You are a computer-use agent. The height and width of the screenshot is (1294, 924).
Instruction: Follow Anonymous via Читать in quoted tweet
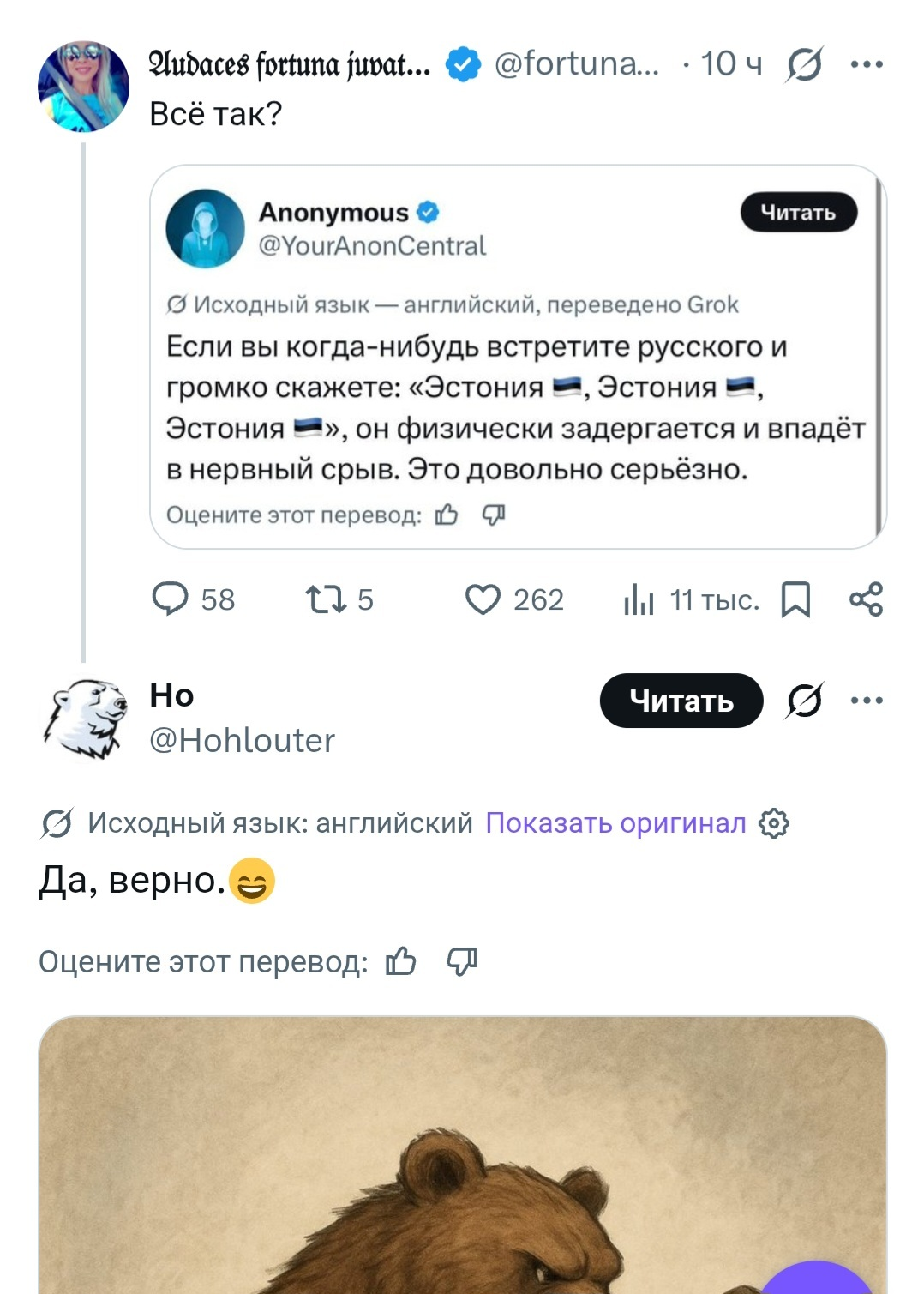coord(799,212)
